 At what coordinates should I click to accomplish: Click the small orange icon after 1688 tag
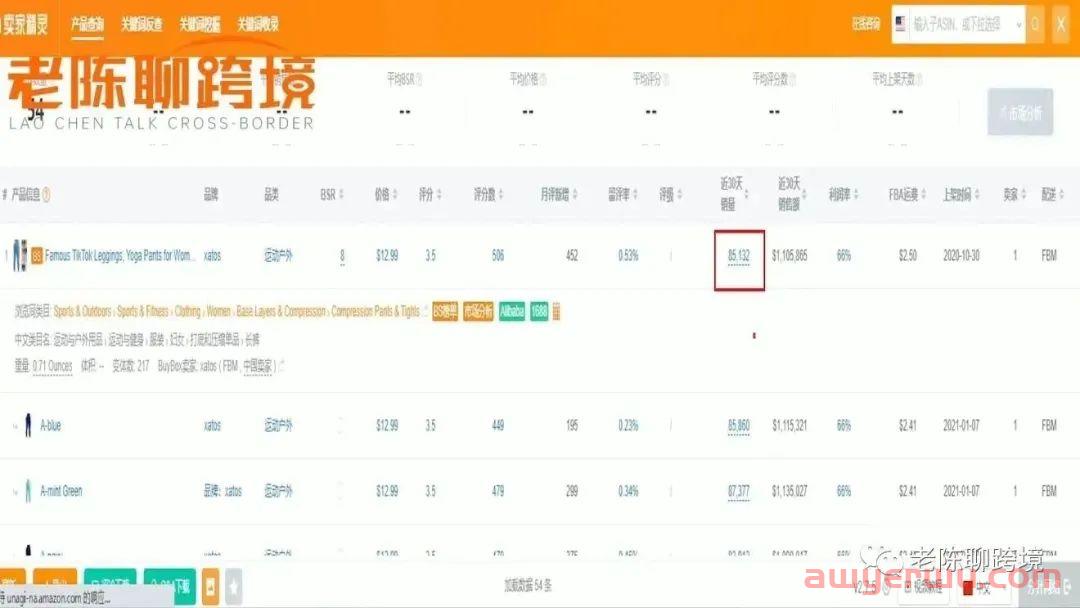556,312
